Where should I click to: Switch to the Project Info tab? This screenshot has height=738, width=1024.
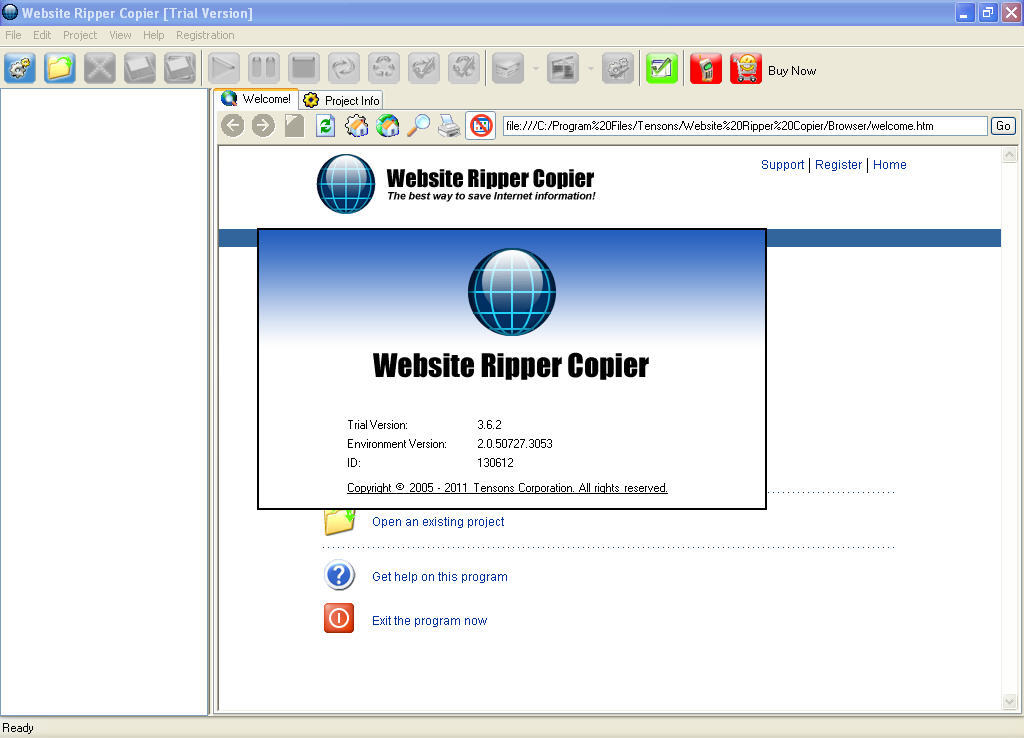pyautogui.click(x=341, y=100)
